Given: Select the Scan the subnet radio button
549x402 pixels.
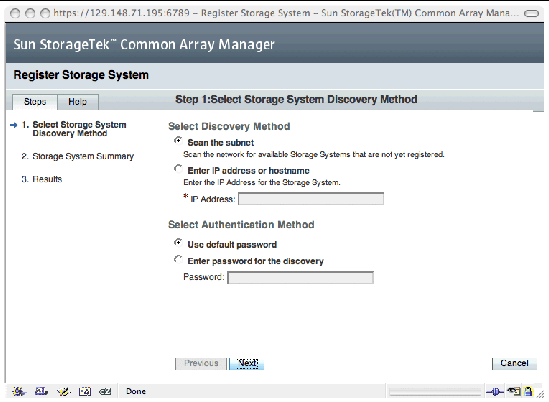Looking at the screenshot, I should (x=178, y=141).
